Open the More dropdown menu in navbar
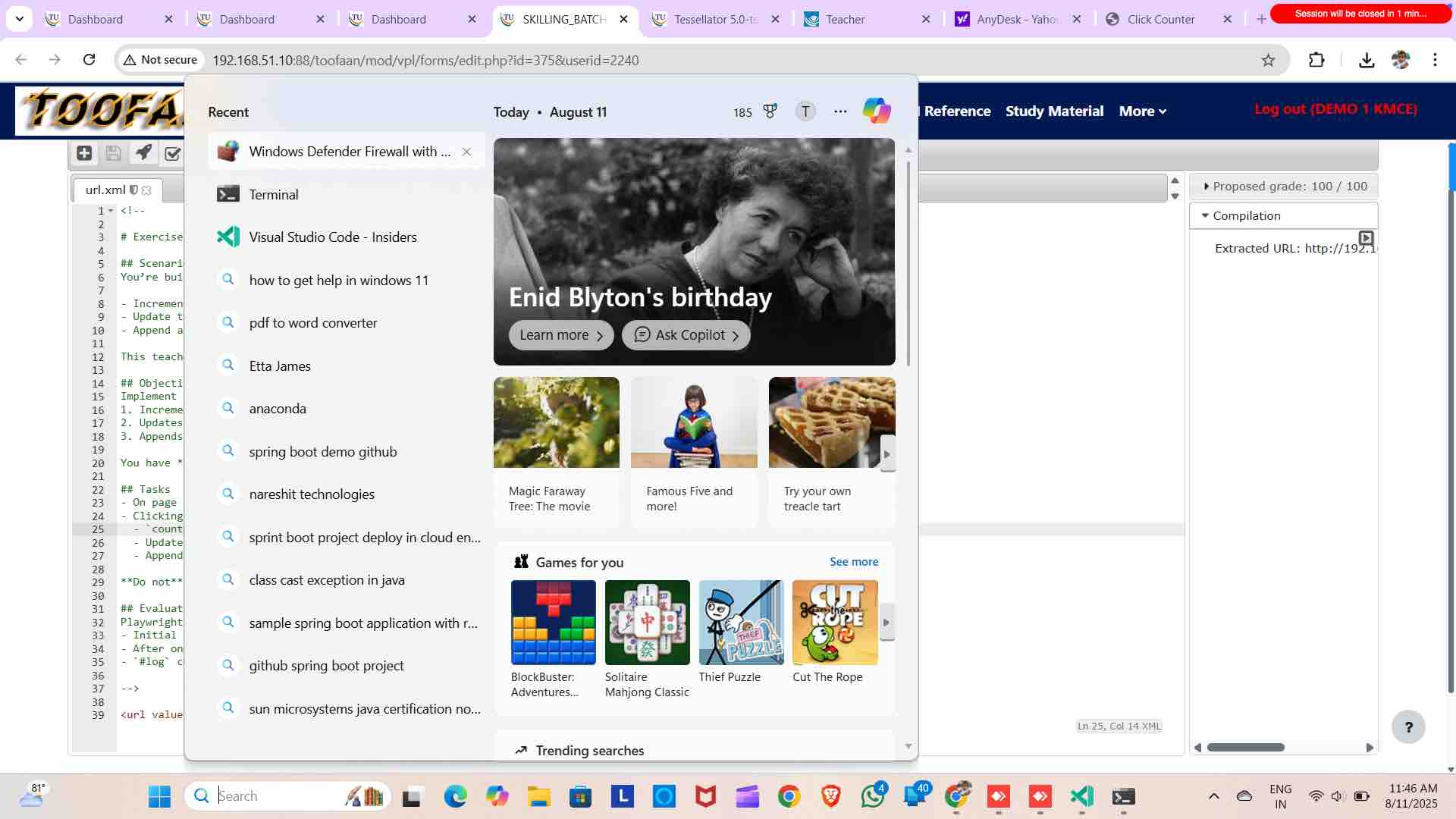This screenshot has width=1456, height=819. [x=1142, y=111]
